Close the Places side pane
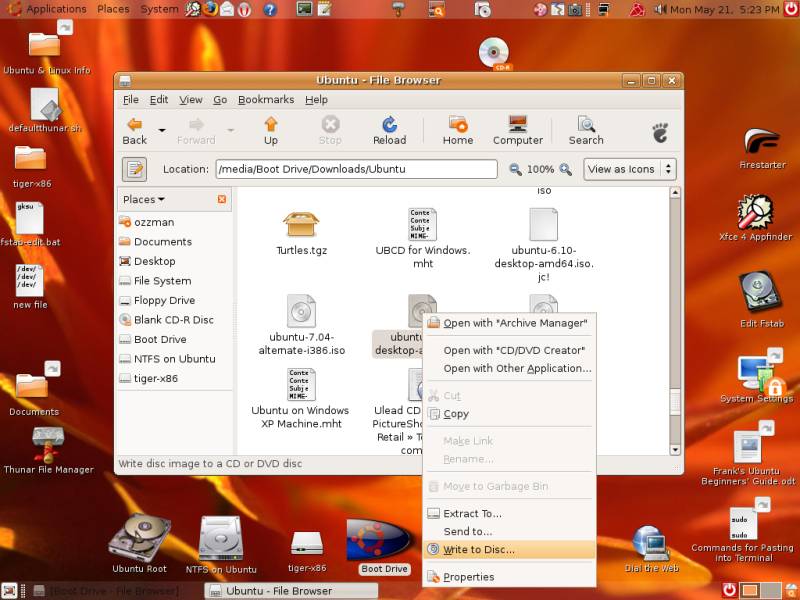Screen dimensions: 800x600 click(222, 199)
